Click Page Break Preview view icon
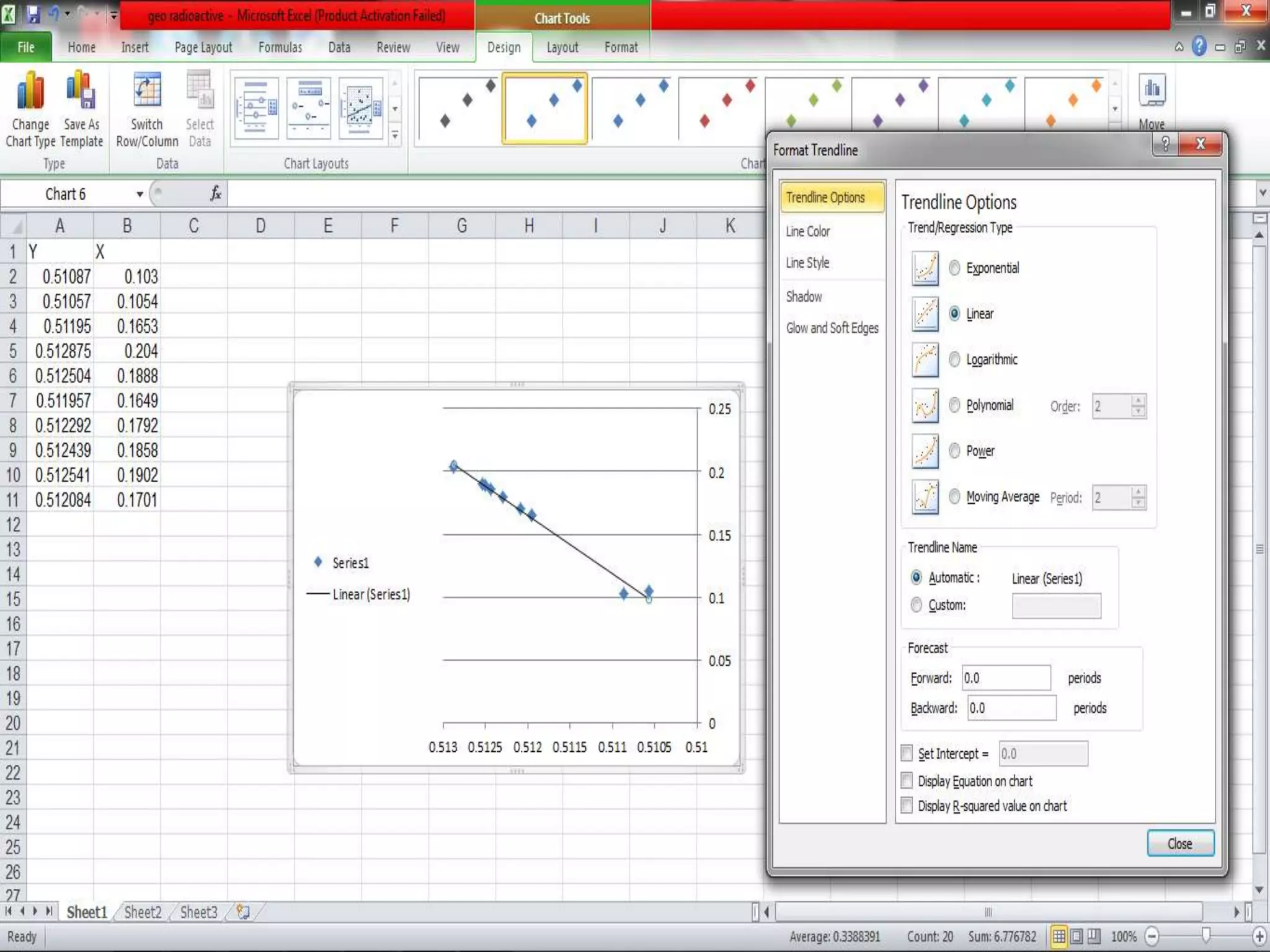 (x=1094, y=936)
